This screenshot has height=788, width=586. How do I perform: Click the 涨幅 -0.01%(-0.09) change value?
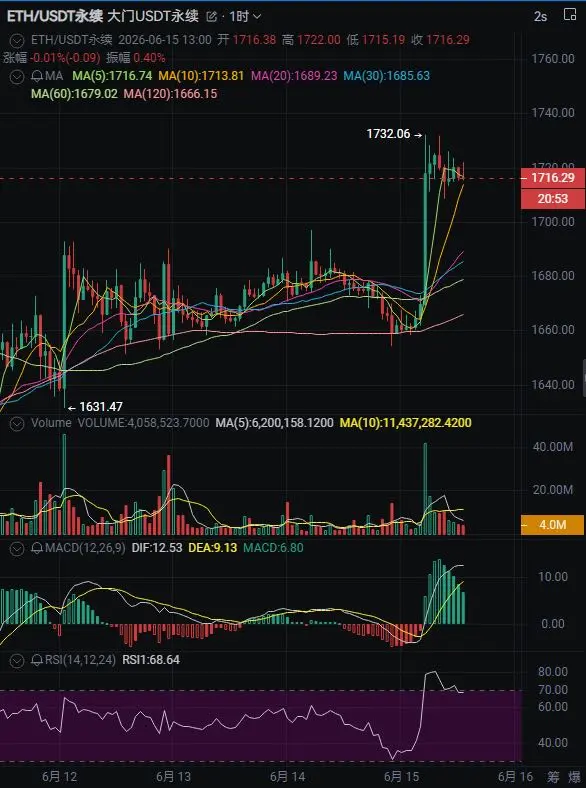click(51, 58)
